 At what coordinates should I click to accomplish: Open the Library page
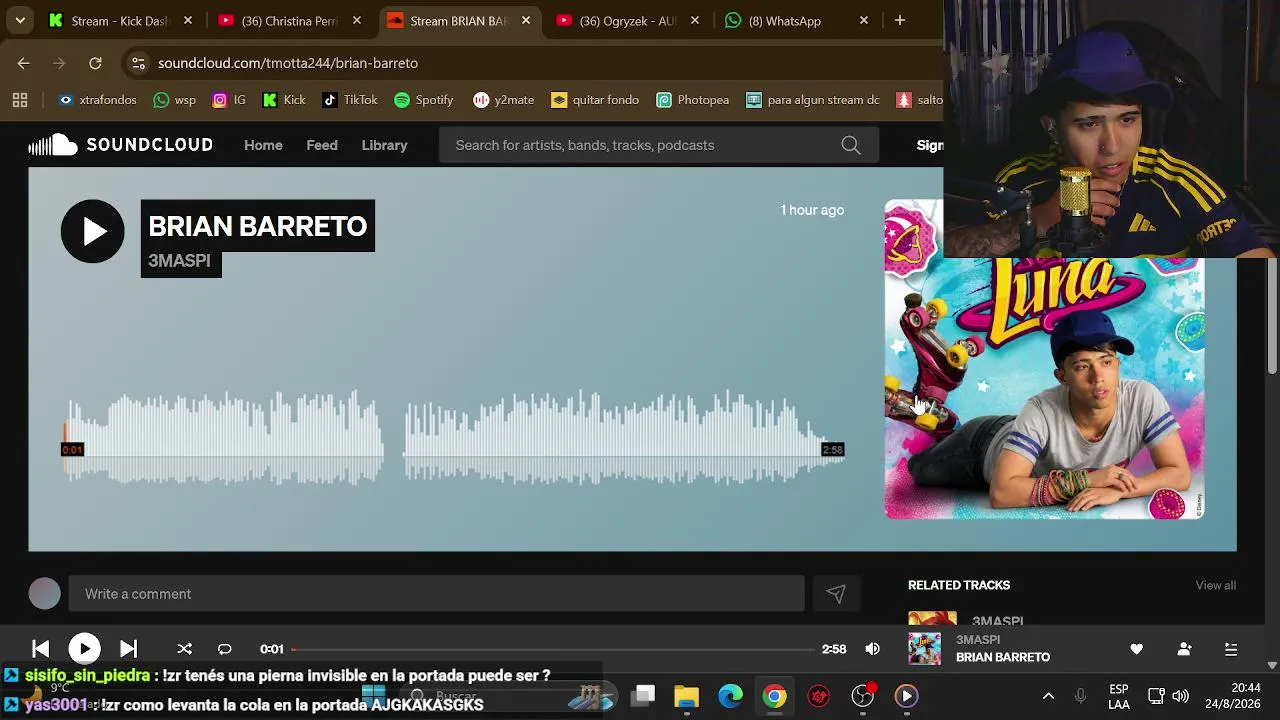(x=384, y=145)
